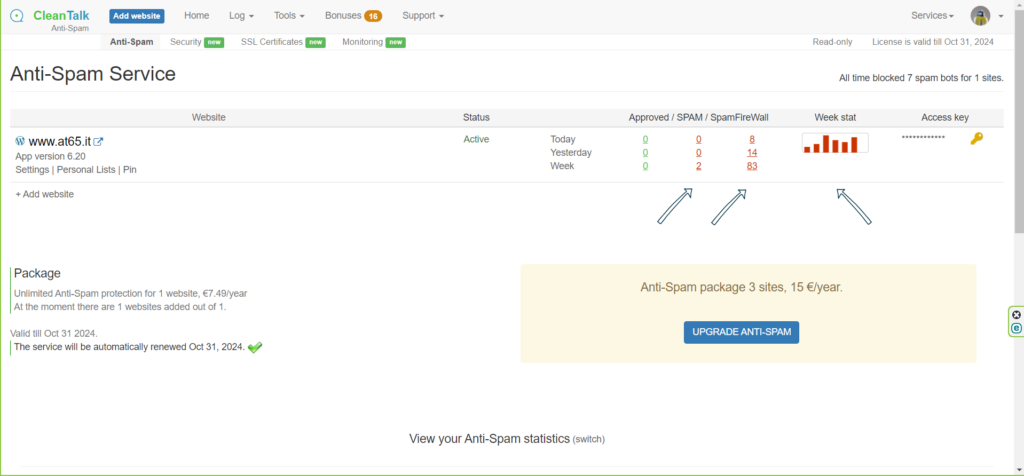Go to Home in top navigation
1024x476 pixels.
[x=197, y=16]
